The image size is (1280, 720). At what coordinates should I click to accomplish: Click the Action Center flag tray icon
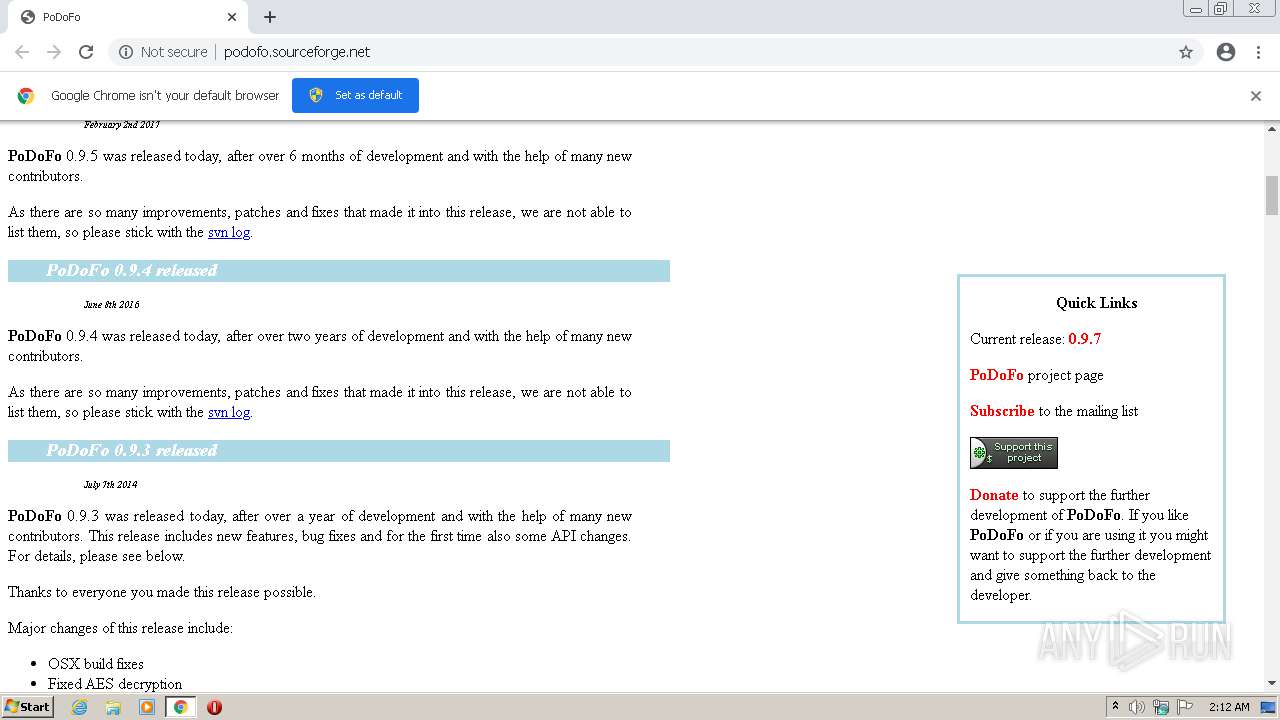click(1185, 707)
